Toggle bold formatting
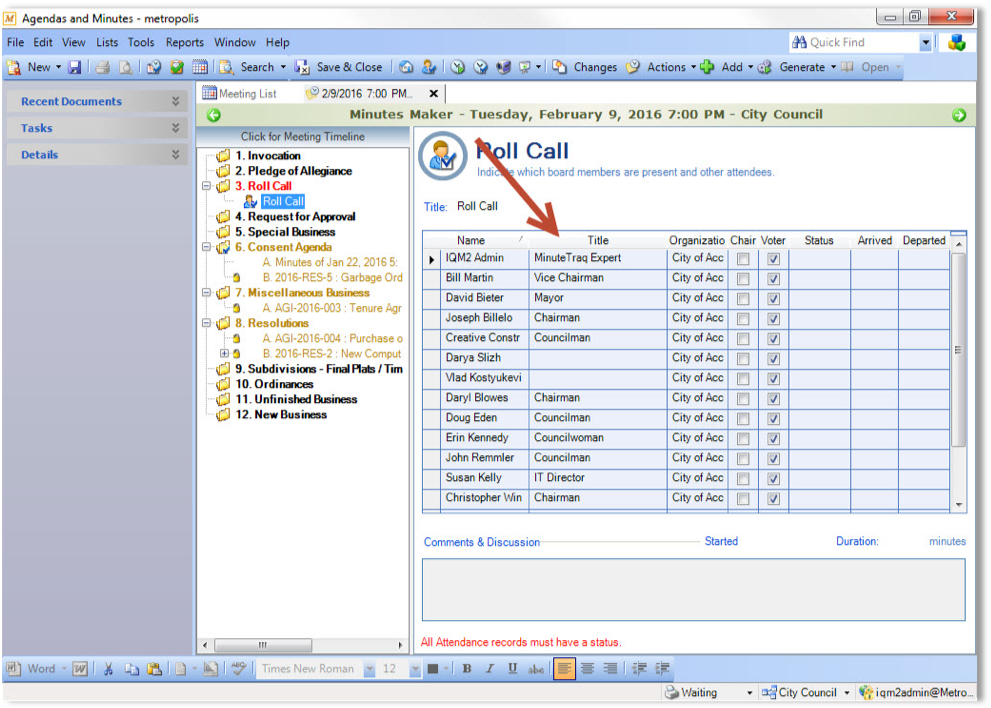The height and width of the screenshot is (708, 991). pos(467,669)
